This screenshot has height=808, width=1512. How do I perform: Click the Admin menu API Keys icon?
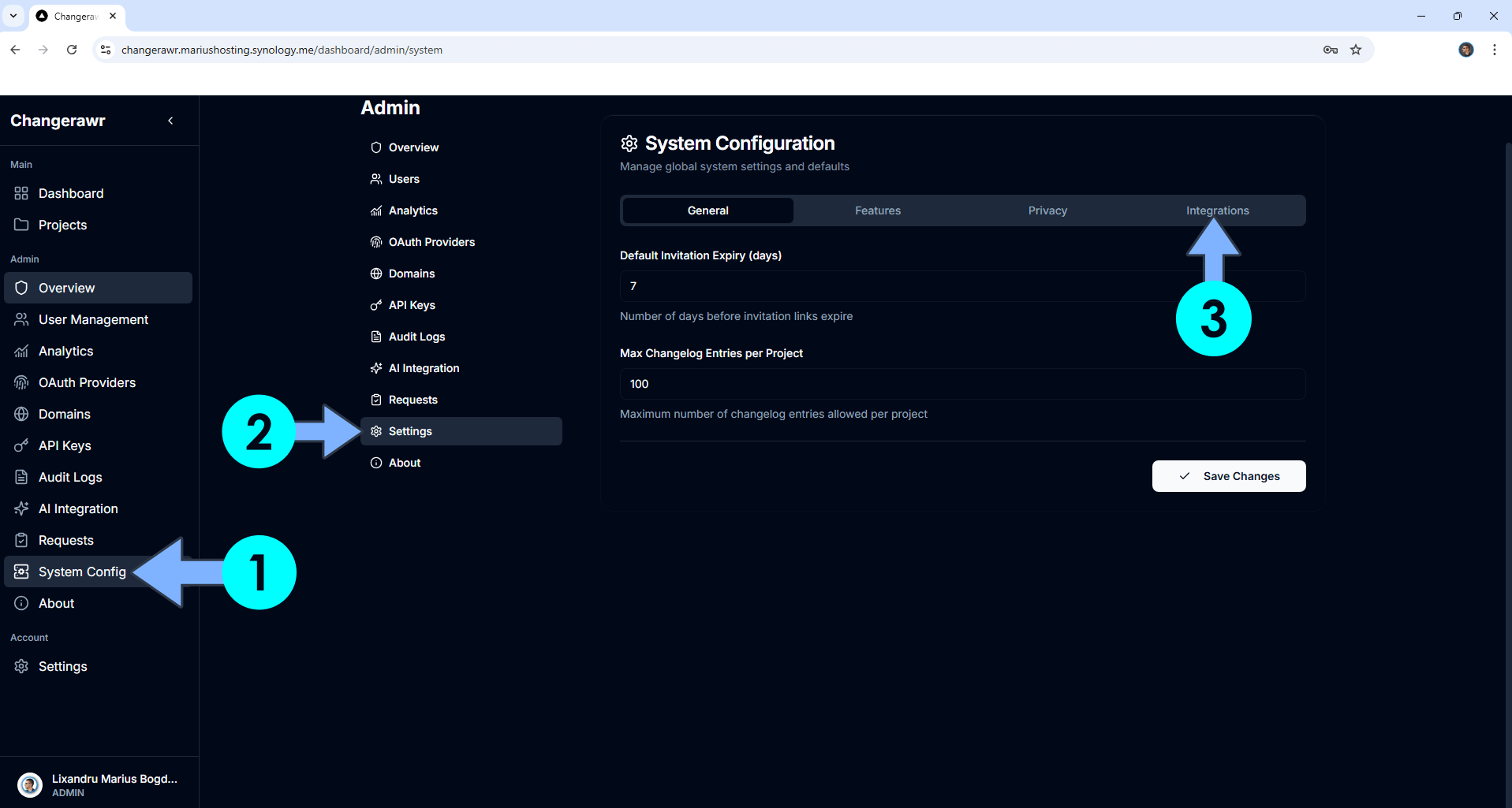(376, 305)
